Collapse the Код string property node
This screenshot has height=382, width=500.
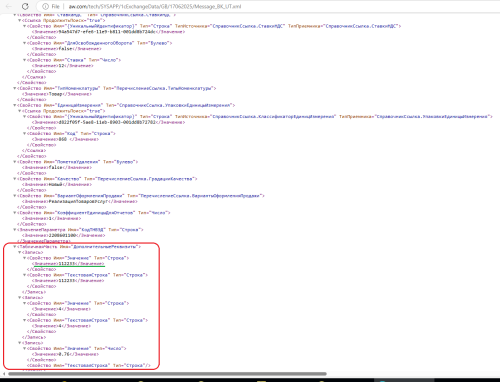(24, 133)
